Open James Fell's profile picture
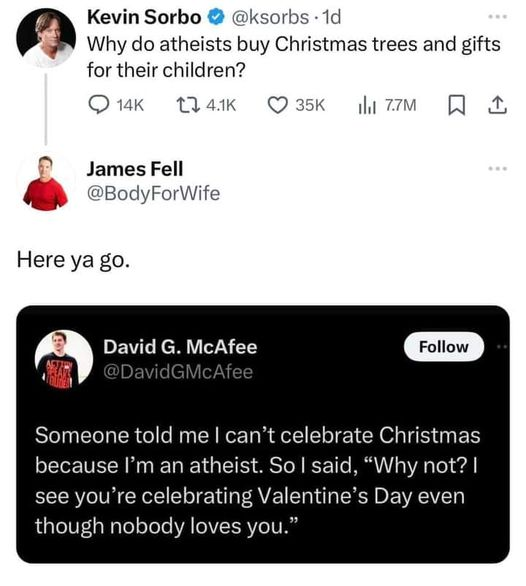The image size is (526, 586). (46, 183)
